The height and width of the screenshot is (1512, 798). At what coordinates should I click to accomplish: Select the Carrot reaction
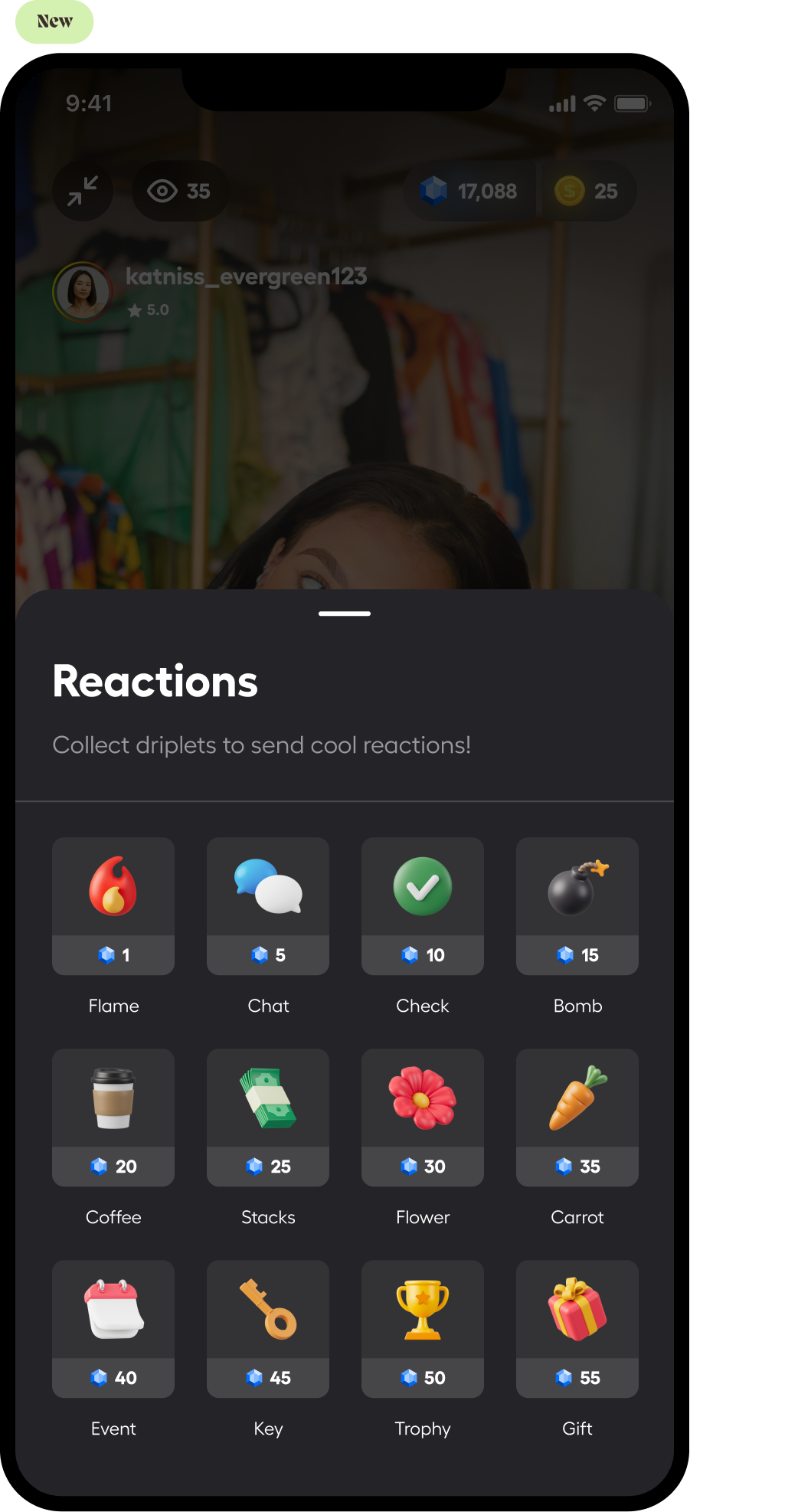point(577,1117)
